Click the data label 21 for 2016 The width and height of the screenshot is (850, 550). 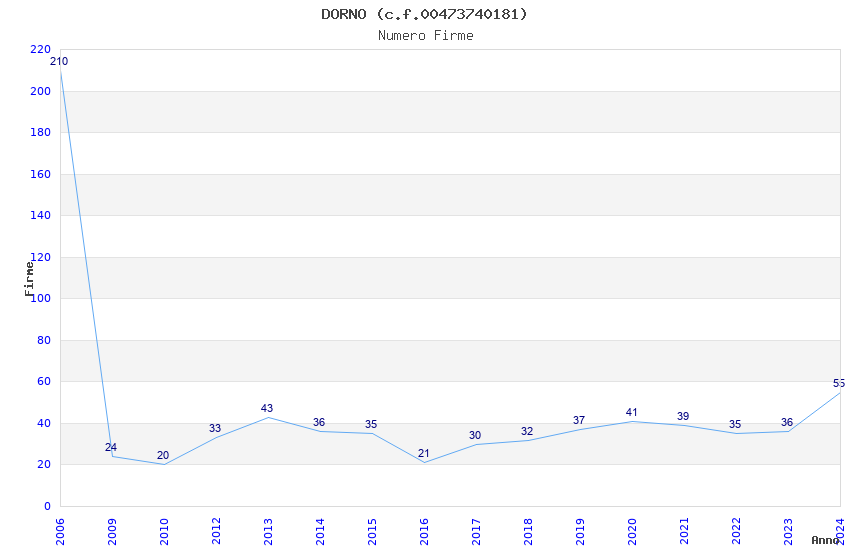click(423, 454)
